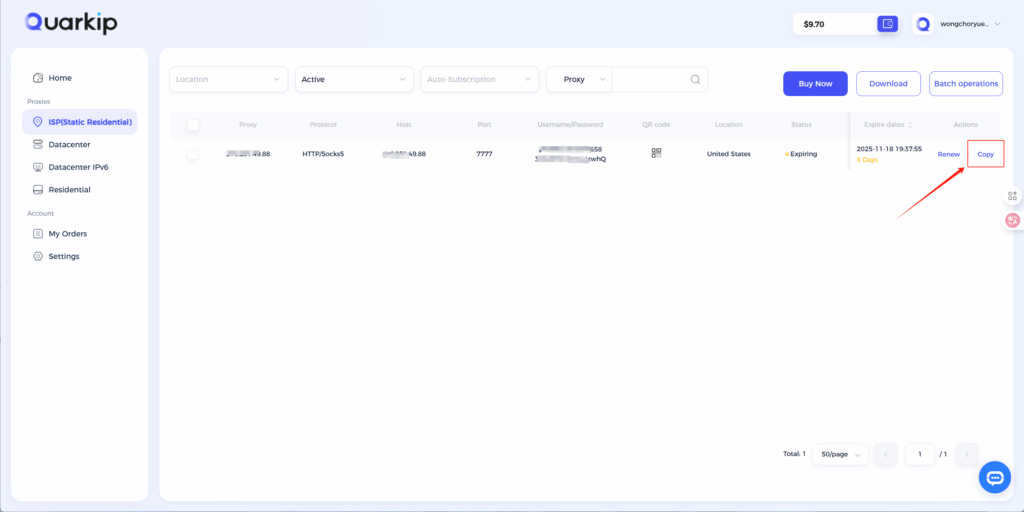Toggle the select-all checkbox in table header
The width and height of the screenshot is (1024, 512).
pos(193,125)
